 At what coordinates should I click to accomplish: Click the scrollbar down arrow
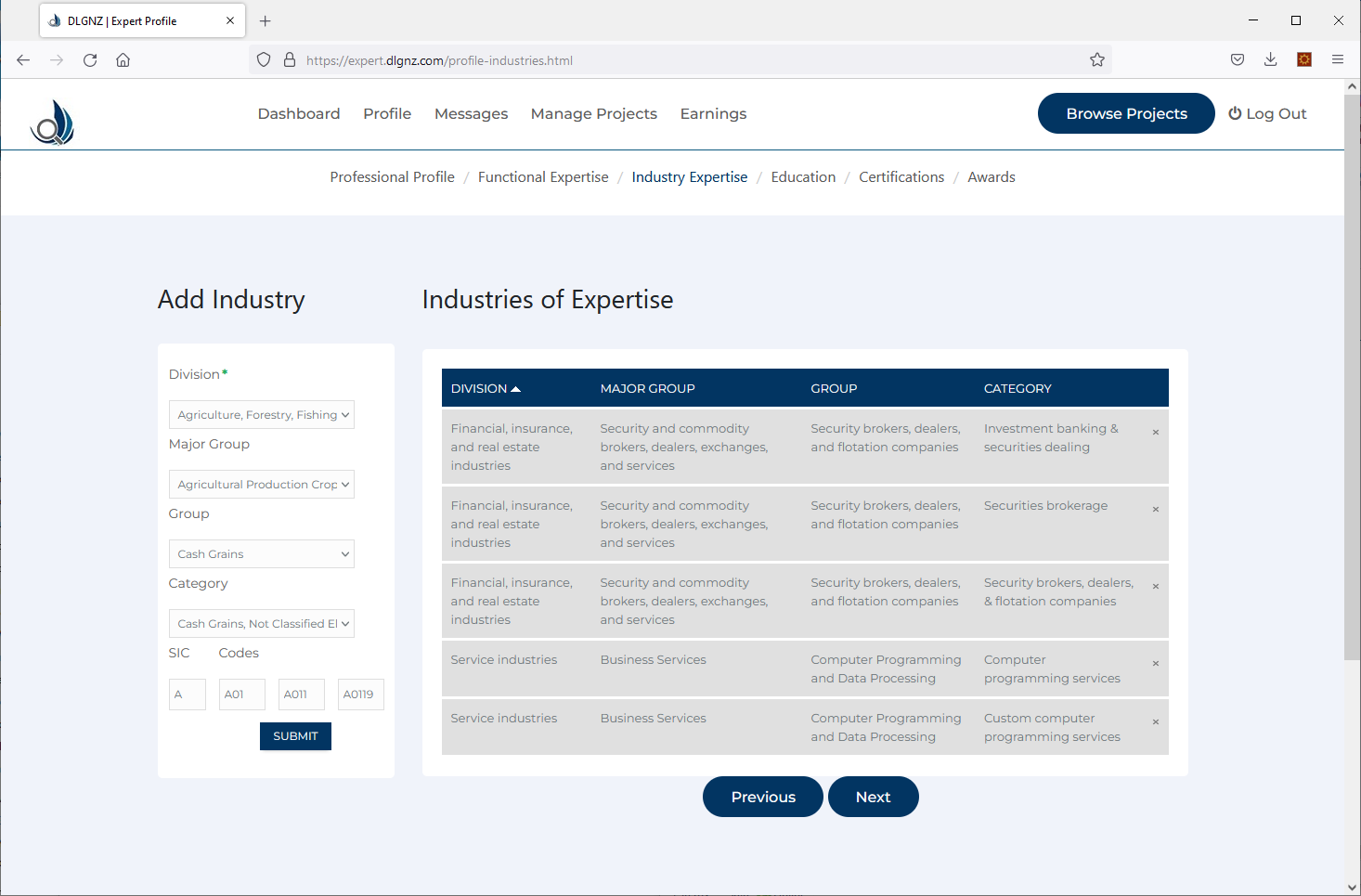click(x=1352, y=888)
